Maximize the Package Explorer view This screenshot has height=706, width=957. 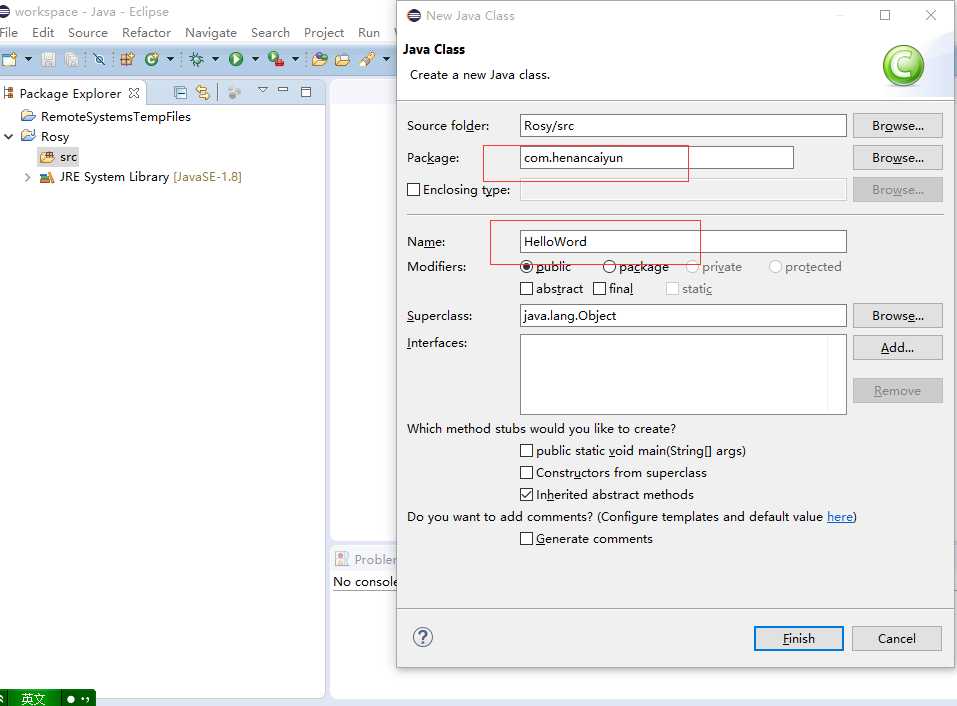point(306,92)
